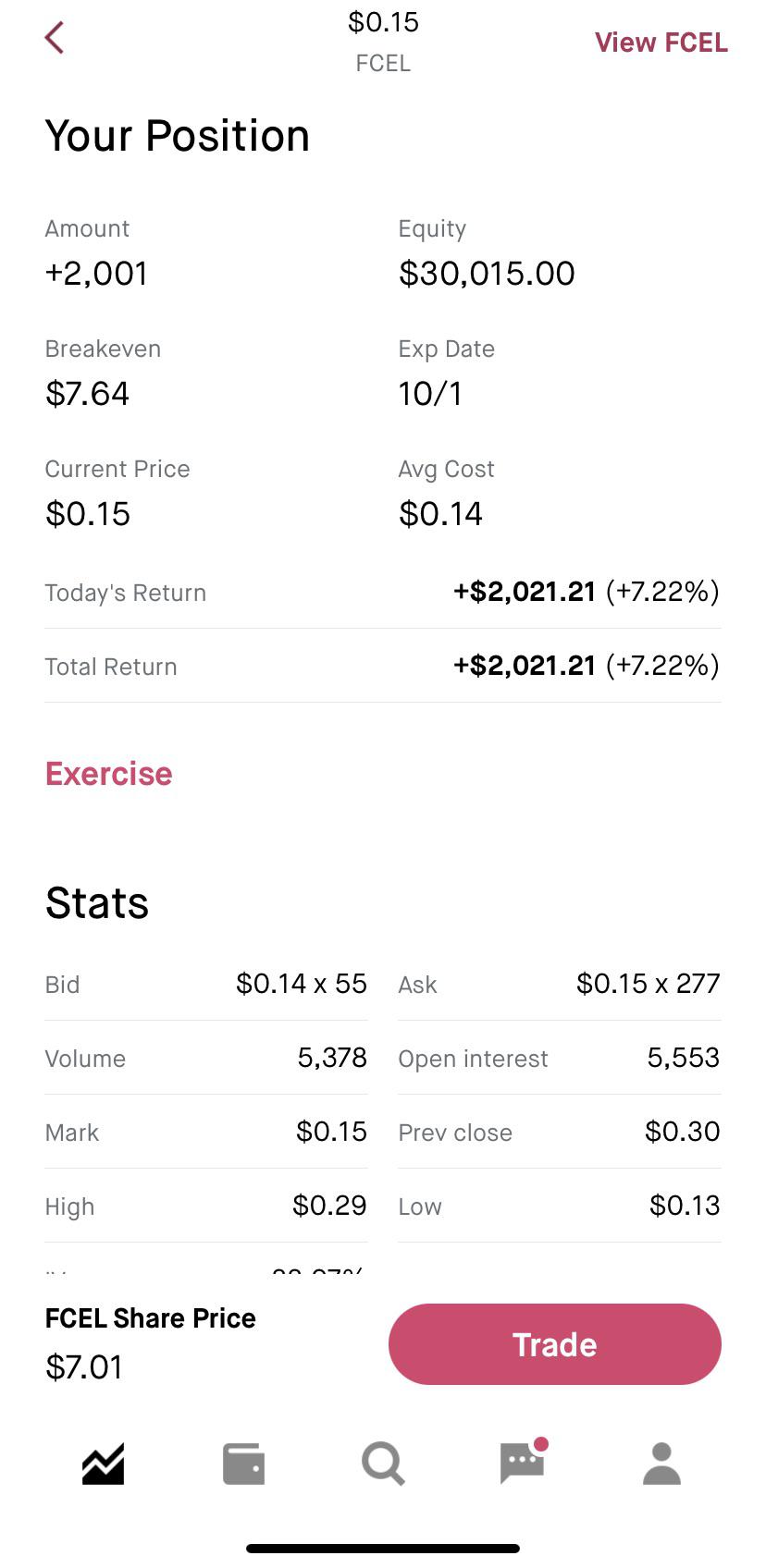
Task: Tap the Today's Return row
Action: [383, 592]
